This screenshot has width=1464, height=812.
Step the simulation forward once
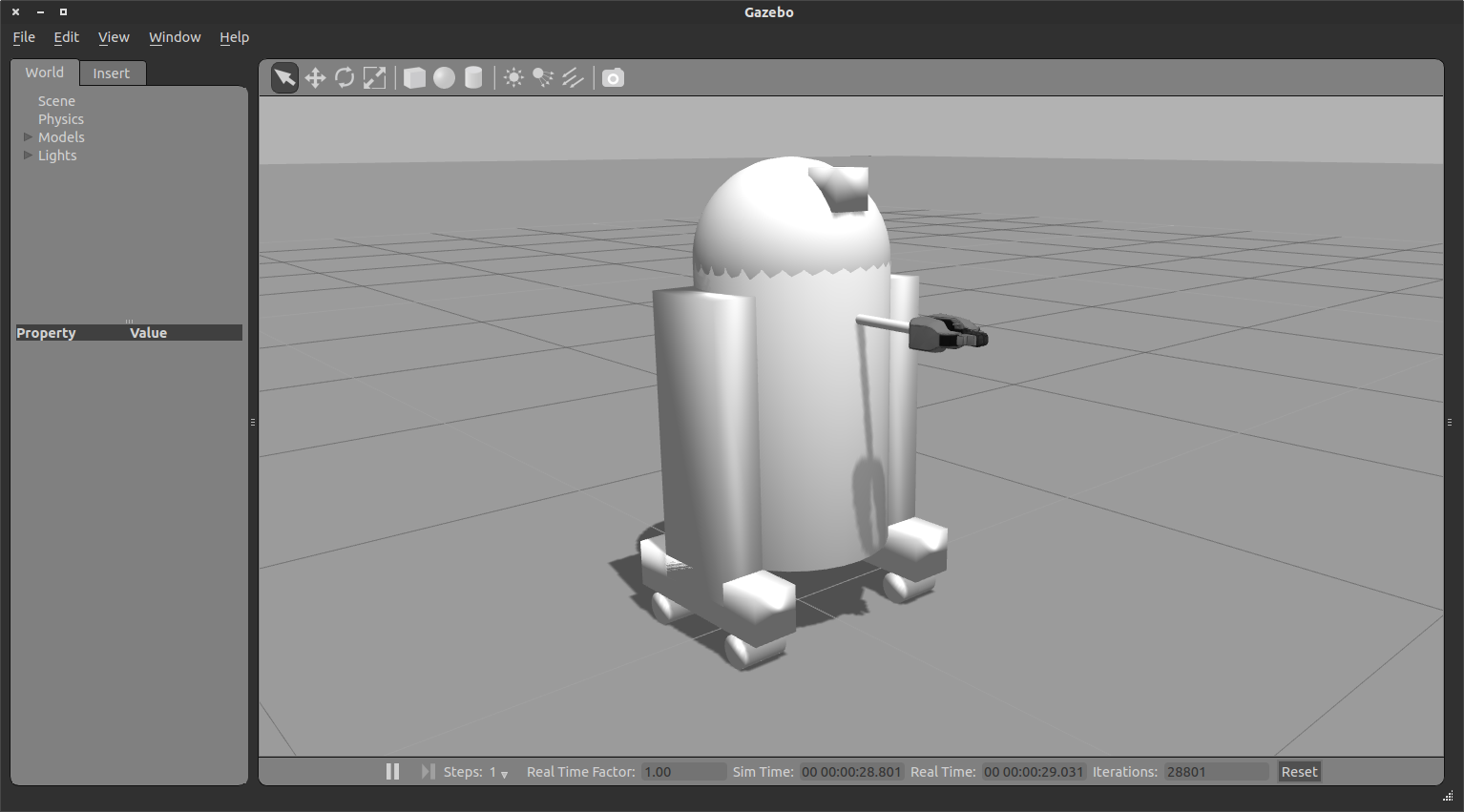428,771
